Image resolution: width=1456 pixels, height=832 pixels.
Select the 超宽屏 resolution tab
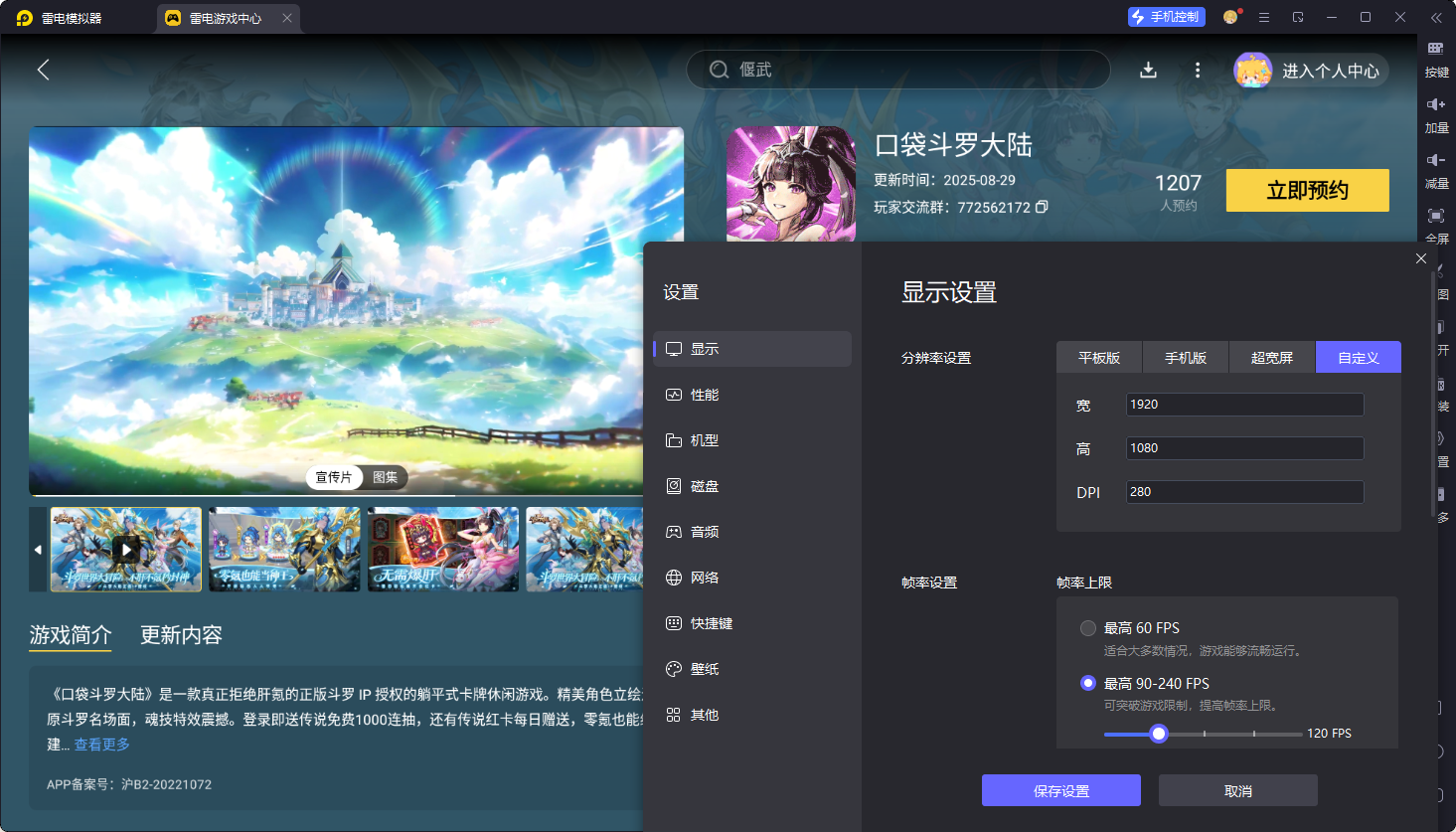[1272, 357]
